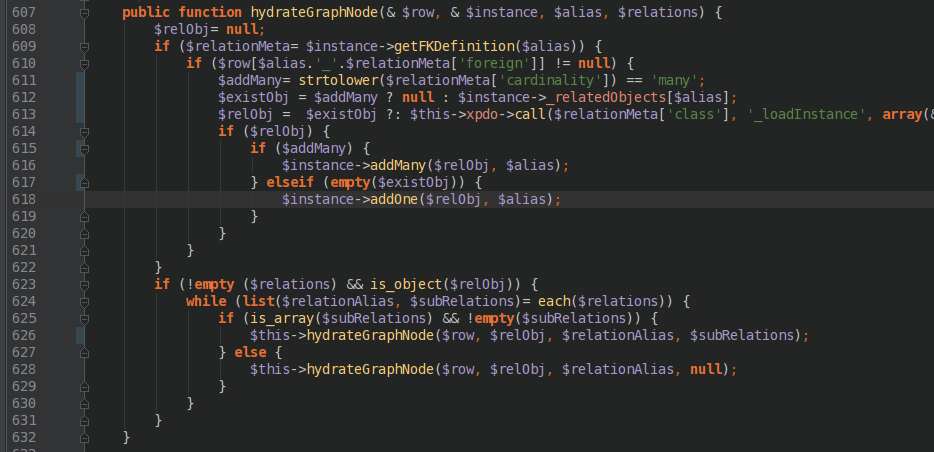Click the fold end marker on line 619

(x=84, y=216)
